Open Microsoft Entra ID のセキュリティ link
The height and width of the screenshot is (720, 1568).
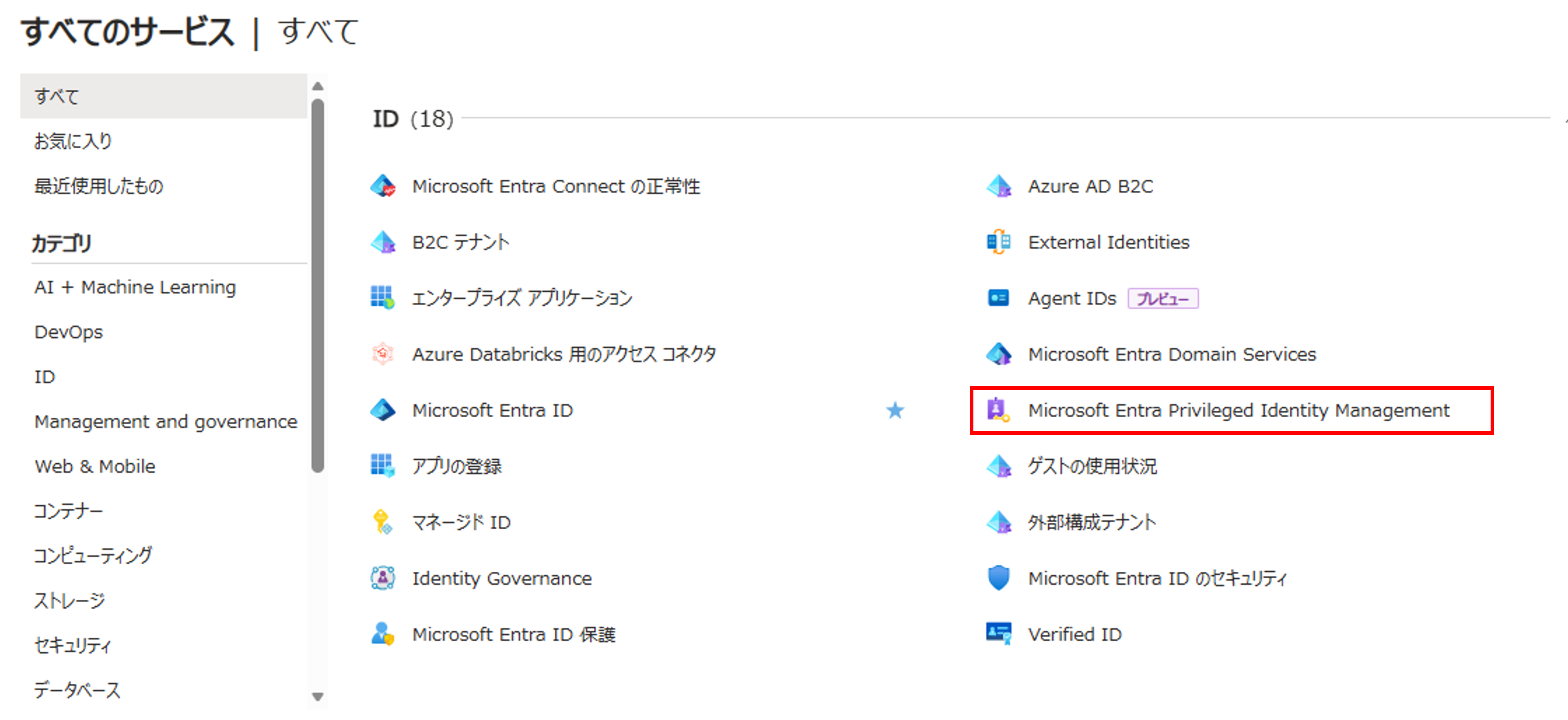pos(1158,578)
